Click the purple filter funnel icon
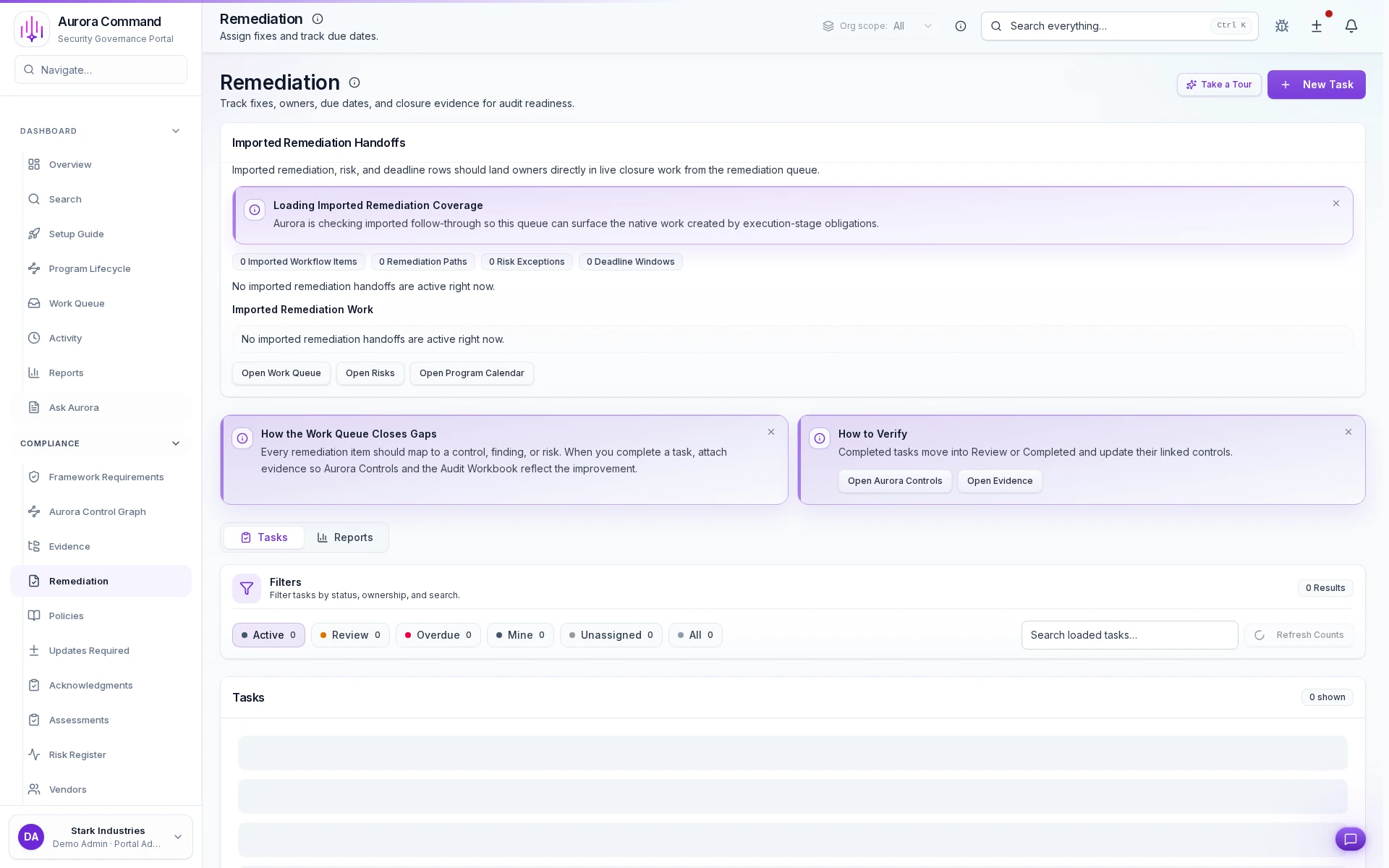The image size is (1389, 868). [x=247, y=588]
